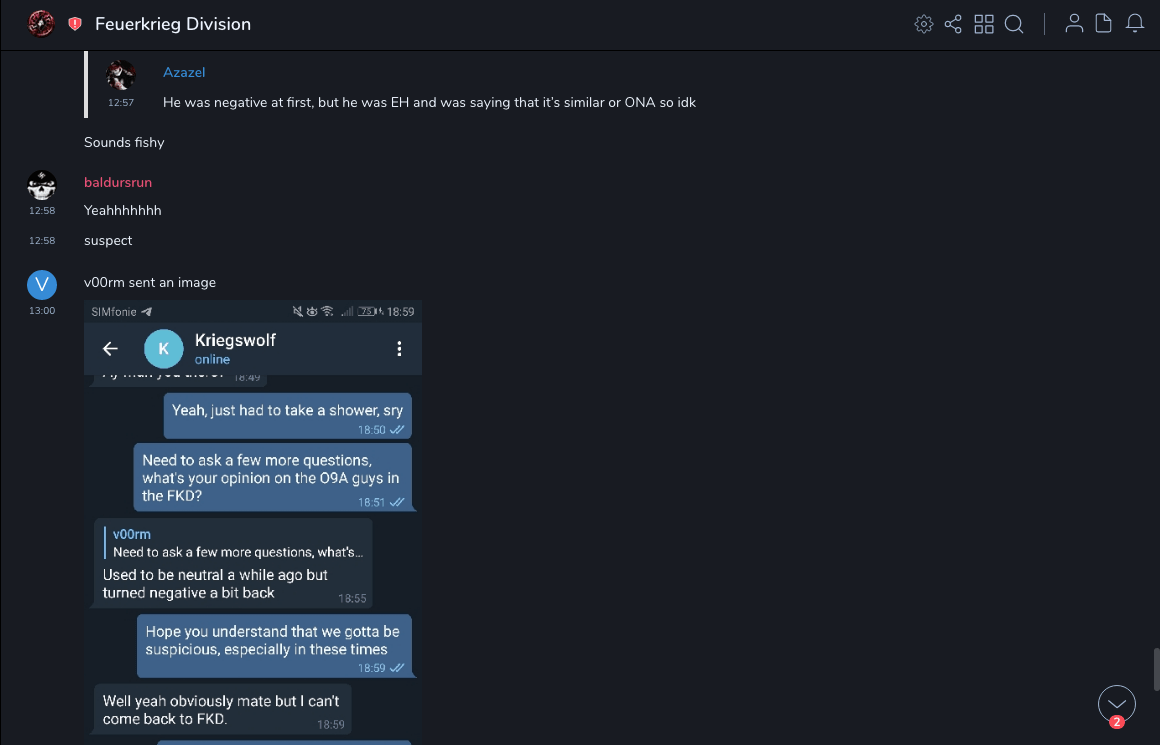
Task: Click baldursrun's skull avatar
Action: point(41,185)
